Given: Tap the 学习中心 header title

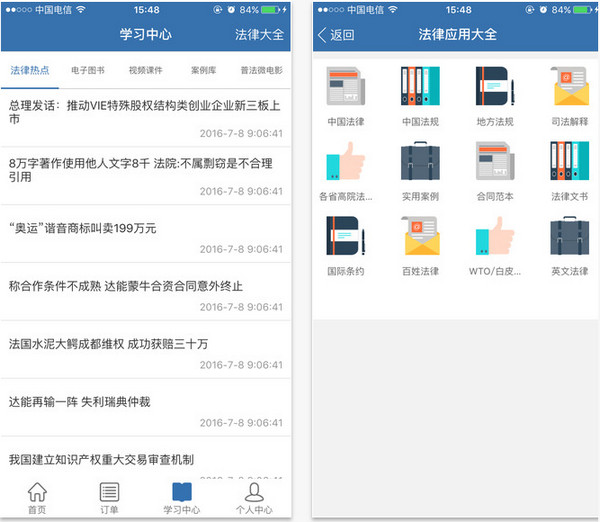Looking at the screenshot, I should [x=146, y=34].
